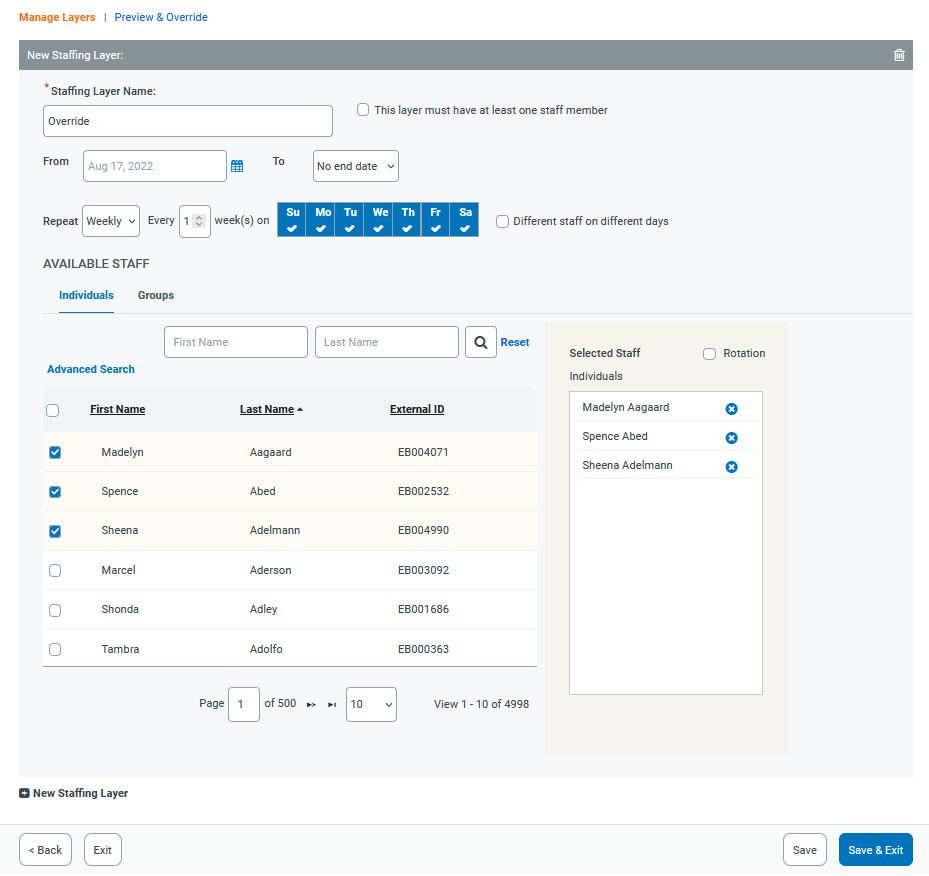This screenshot has height=876, width=929.
Task: Enable the Rotation checkbox
Action: 710,354
